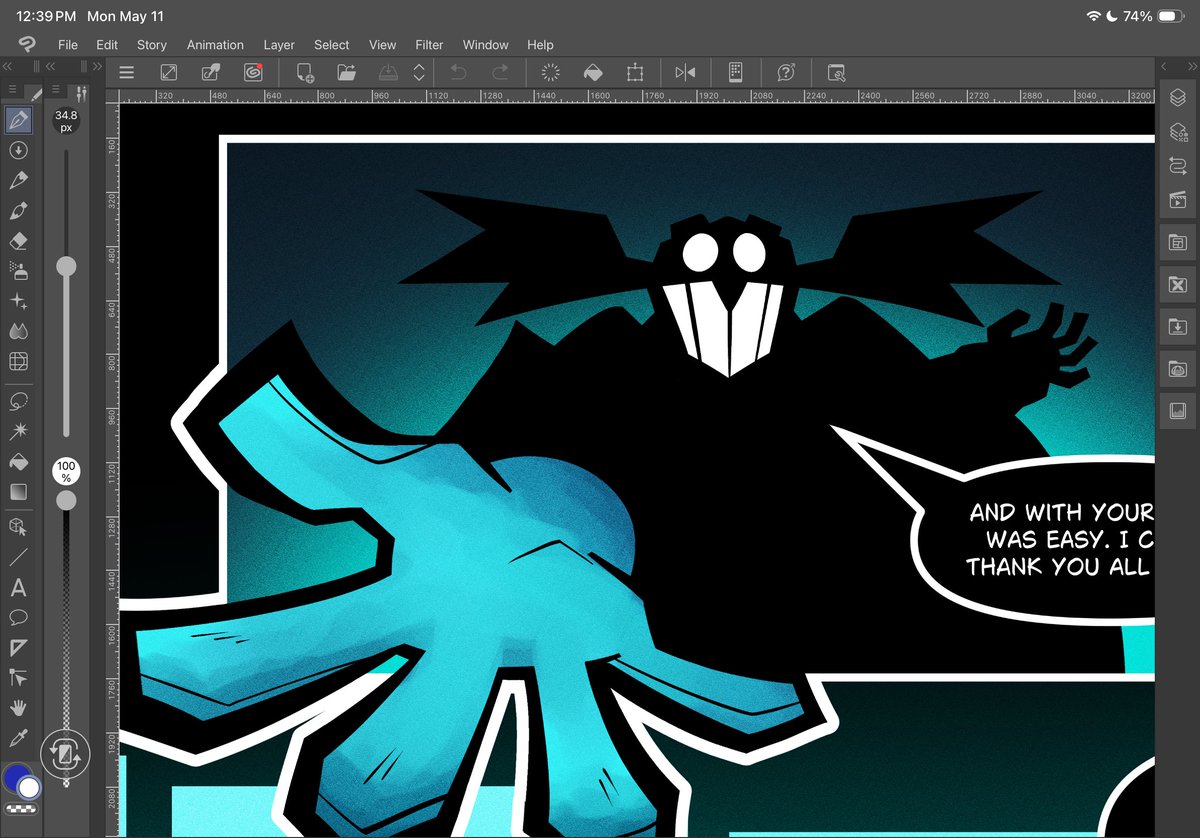This screenshot has height=838, width=1200.
Task: Open tool palette hamburger menu
Action: pyautogui.click(x=12, y=89)
